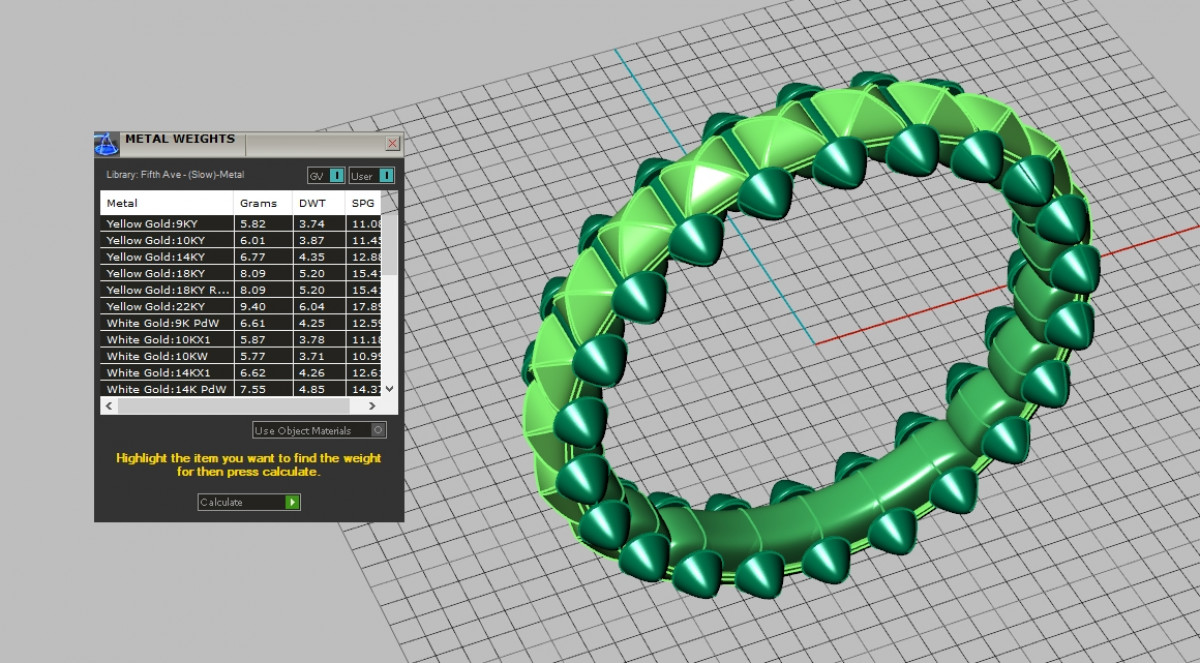Sort table by Metal column header
The image size is (1200, 663).
(x=166, y=203)
